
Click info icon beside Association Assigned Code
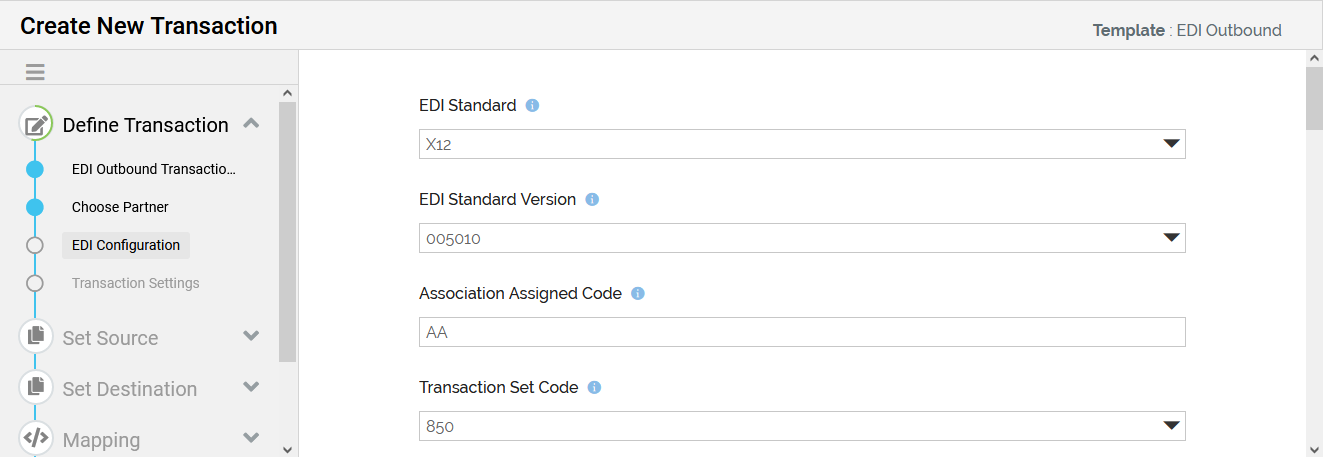(x=638, y=294)
